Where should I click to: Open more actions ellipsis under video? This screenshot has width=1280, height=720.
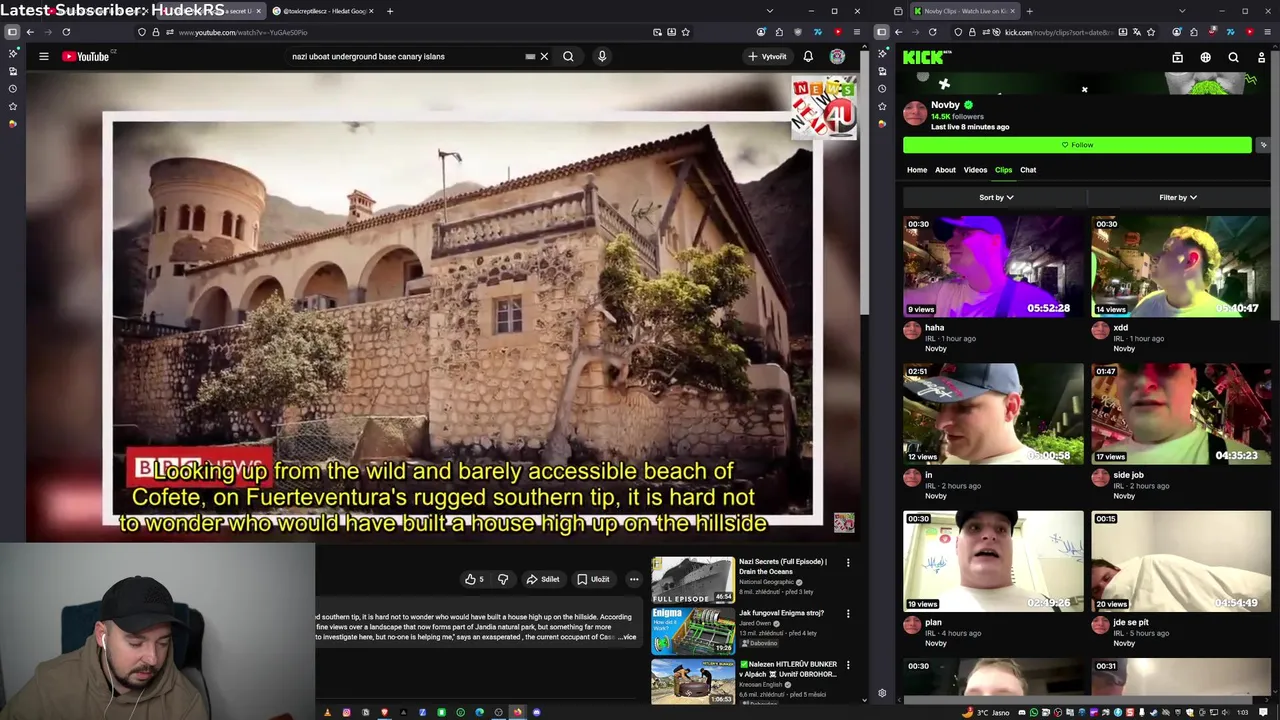pos(634,579)
